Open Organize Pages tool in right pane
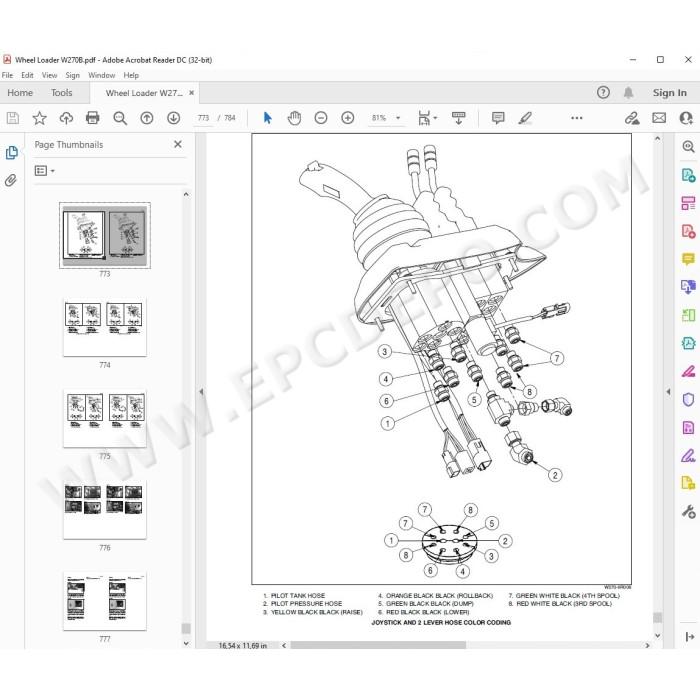 click(688, 203)
